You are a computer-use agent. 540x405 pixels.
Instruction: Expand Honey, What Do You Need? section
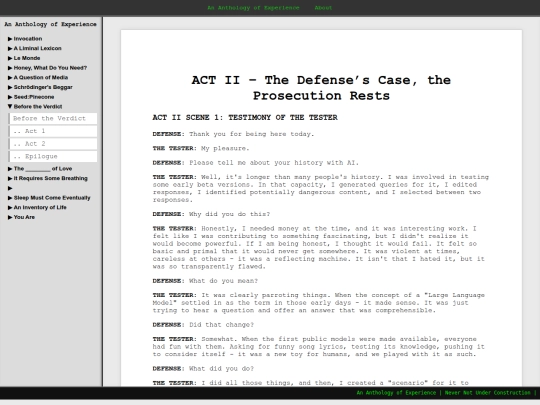click(47, 68)
